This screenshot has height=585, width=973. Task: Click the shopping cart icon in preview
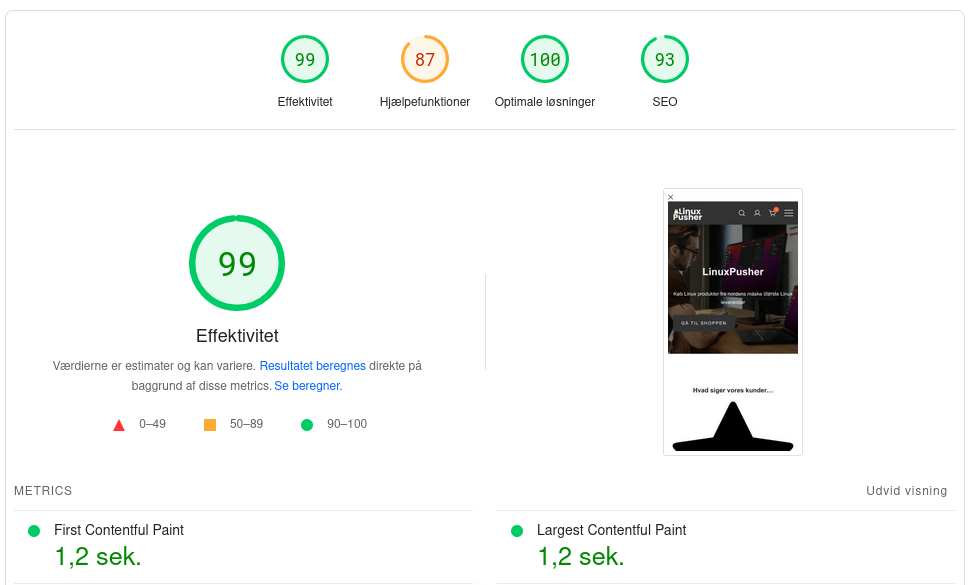pos(772,213)
